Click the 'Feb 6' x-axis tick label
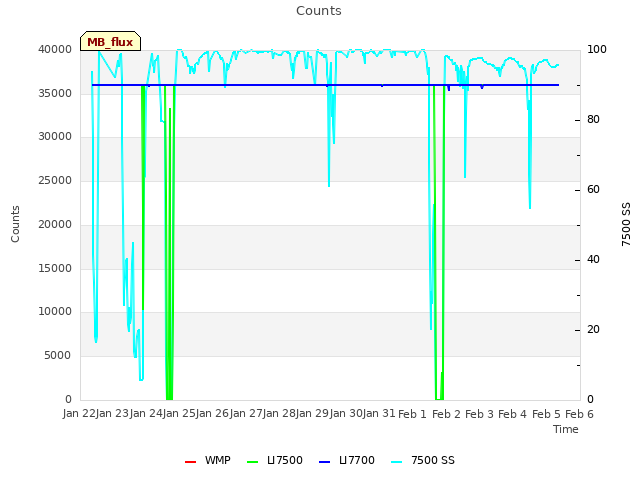 (579, 414)
